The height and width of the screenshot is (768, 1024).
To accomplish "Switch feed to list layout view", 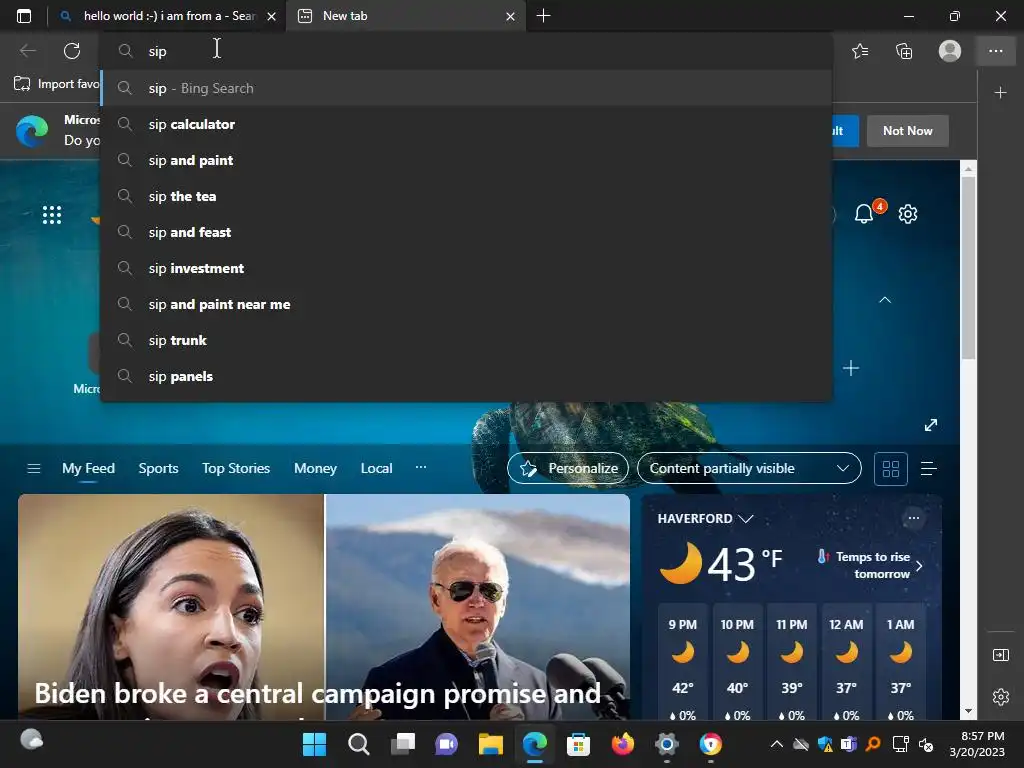I will (x=929, y=469).
